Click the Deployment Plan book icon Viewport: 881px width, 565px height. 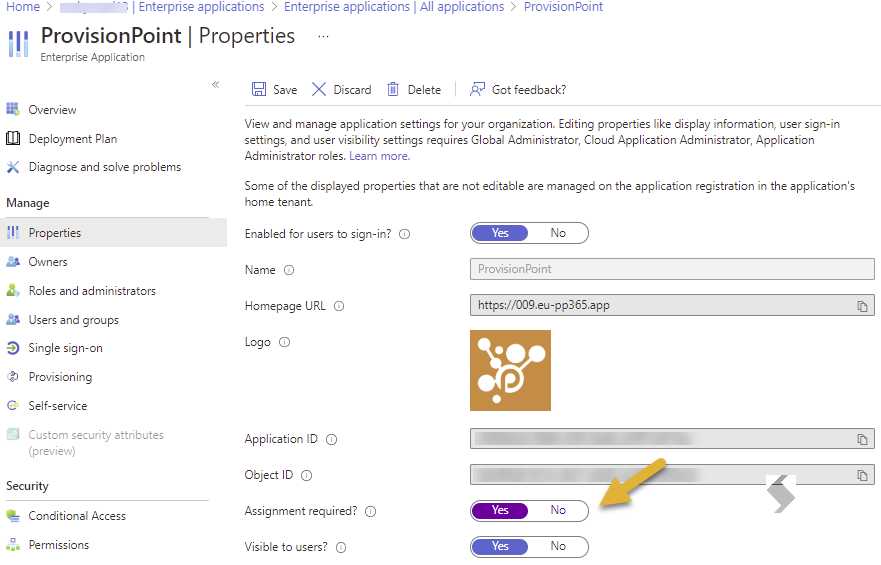coord(13,138)
